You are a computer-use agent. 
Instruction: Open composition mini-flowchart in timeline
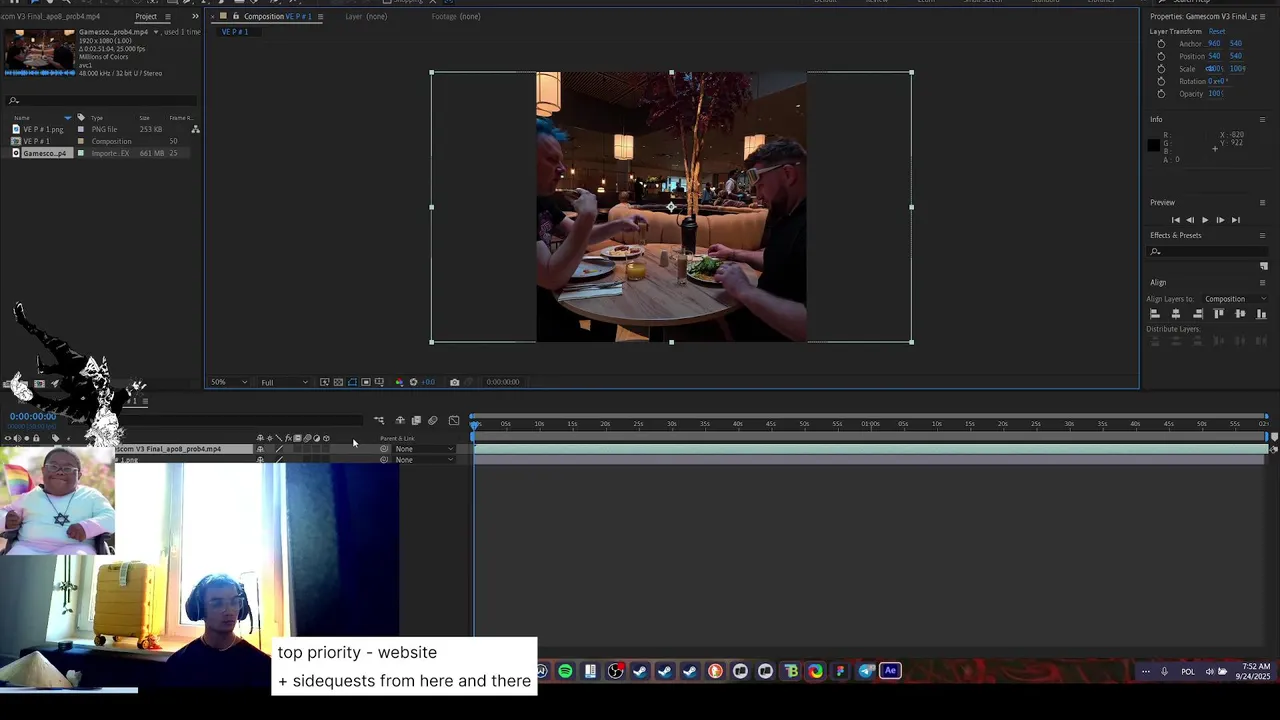coord(379,421)
